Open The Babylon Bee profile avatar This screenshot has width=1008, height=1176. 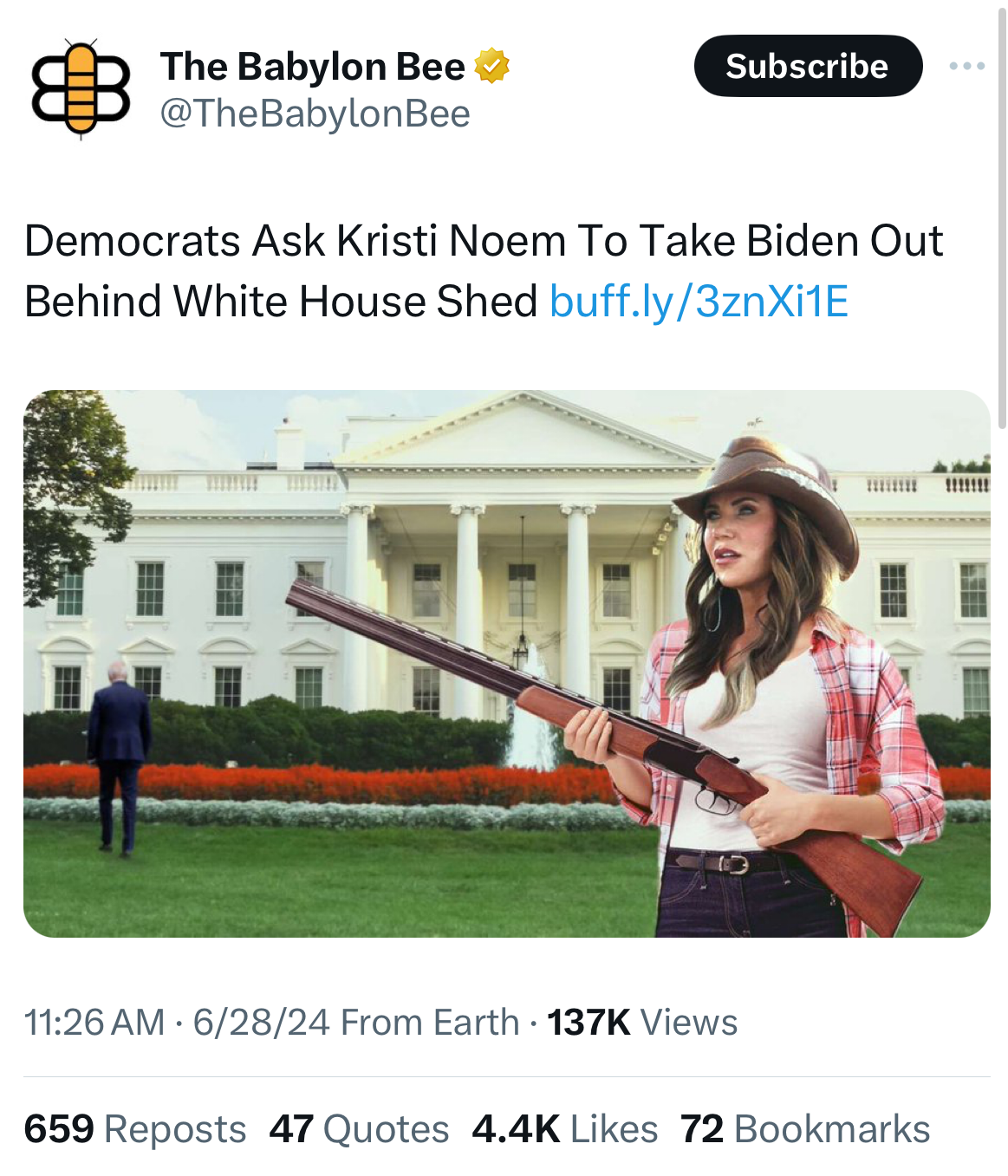[81, 88]
